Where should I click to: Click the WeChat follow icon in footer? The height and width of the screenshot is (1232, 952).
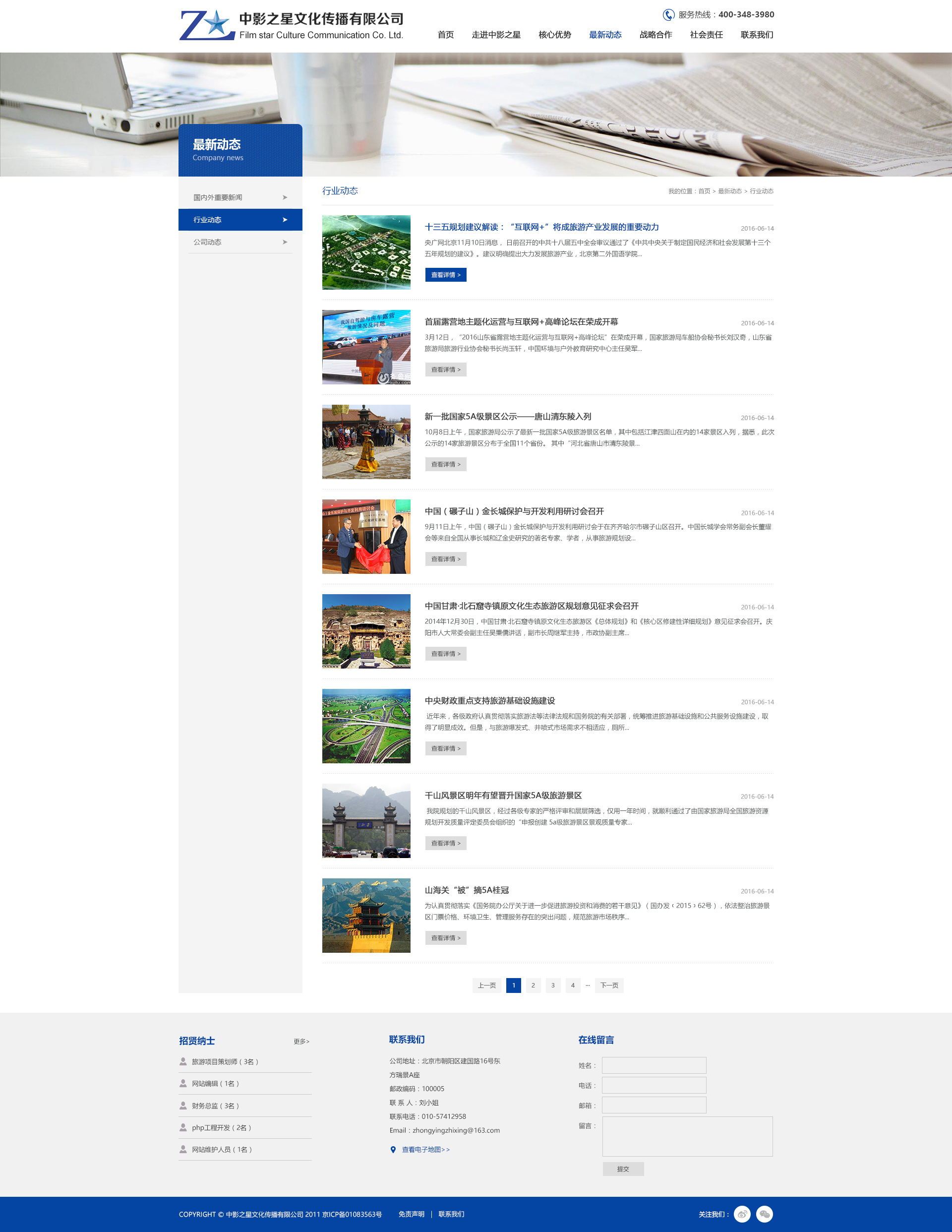764,1214
